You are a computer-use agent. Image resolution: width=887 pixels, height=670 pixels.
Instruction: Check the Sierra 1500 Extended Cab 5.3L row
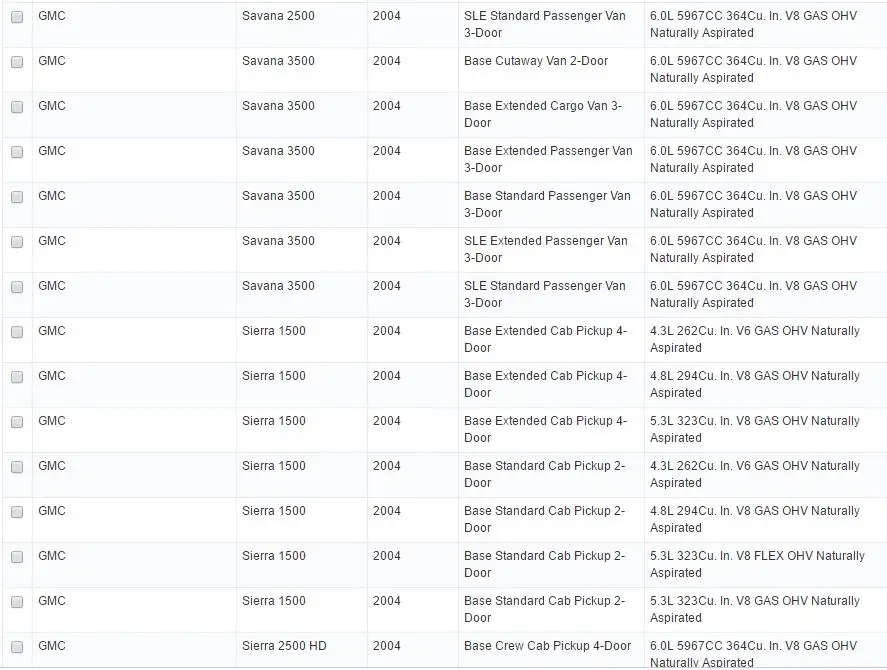pyautogui.click(x=17, y=422)
